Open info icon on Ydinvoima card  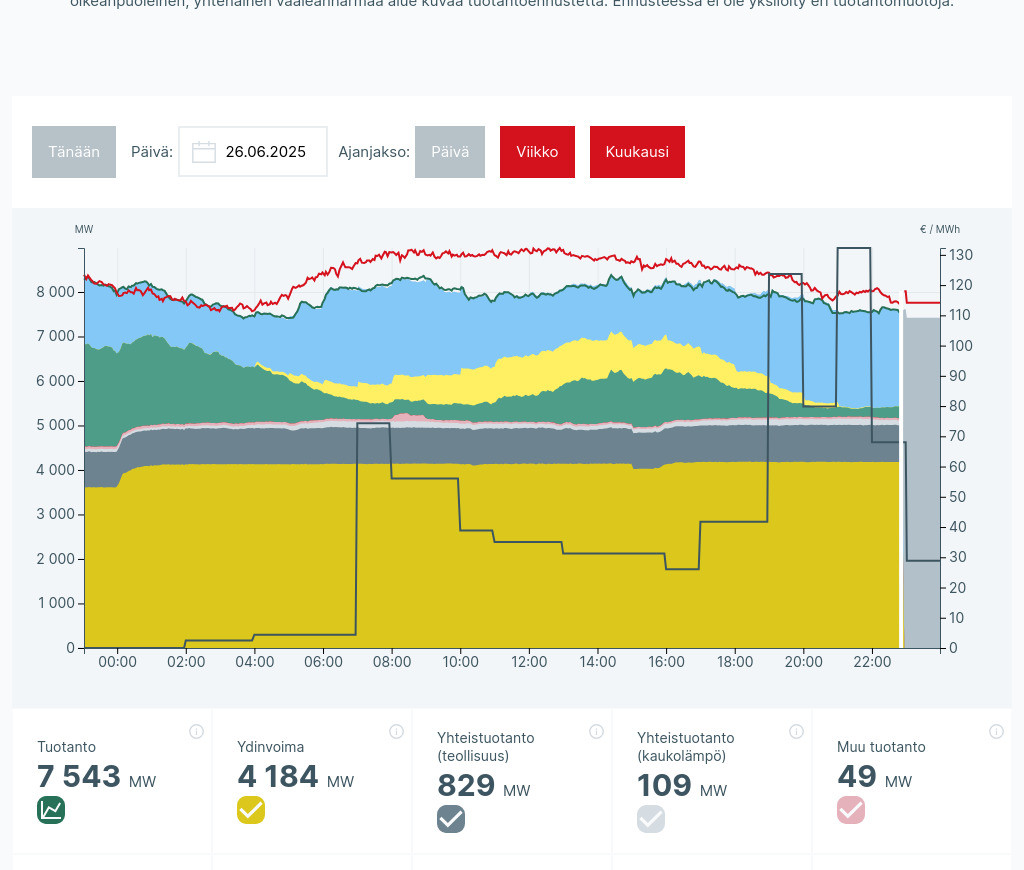pos(396,732)
